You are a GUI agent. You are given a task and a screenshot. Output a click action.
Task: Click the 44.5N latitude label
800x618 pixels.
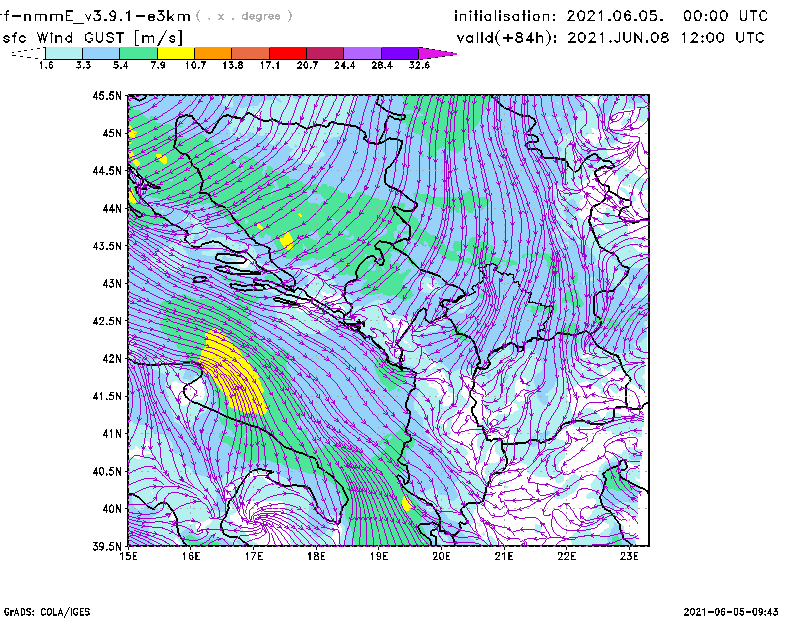pyautogui.click(x=107, y=170)
